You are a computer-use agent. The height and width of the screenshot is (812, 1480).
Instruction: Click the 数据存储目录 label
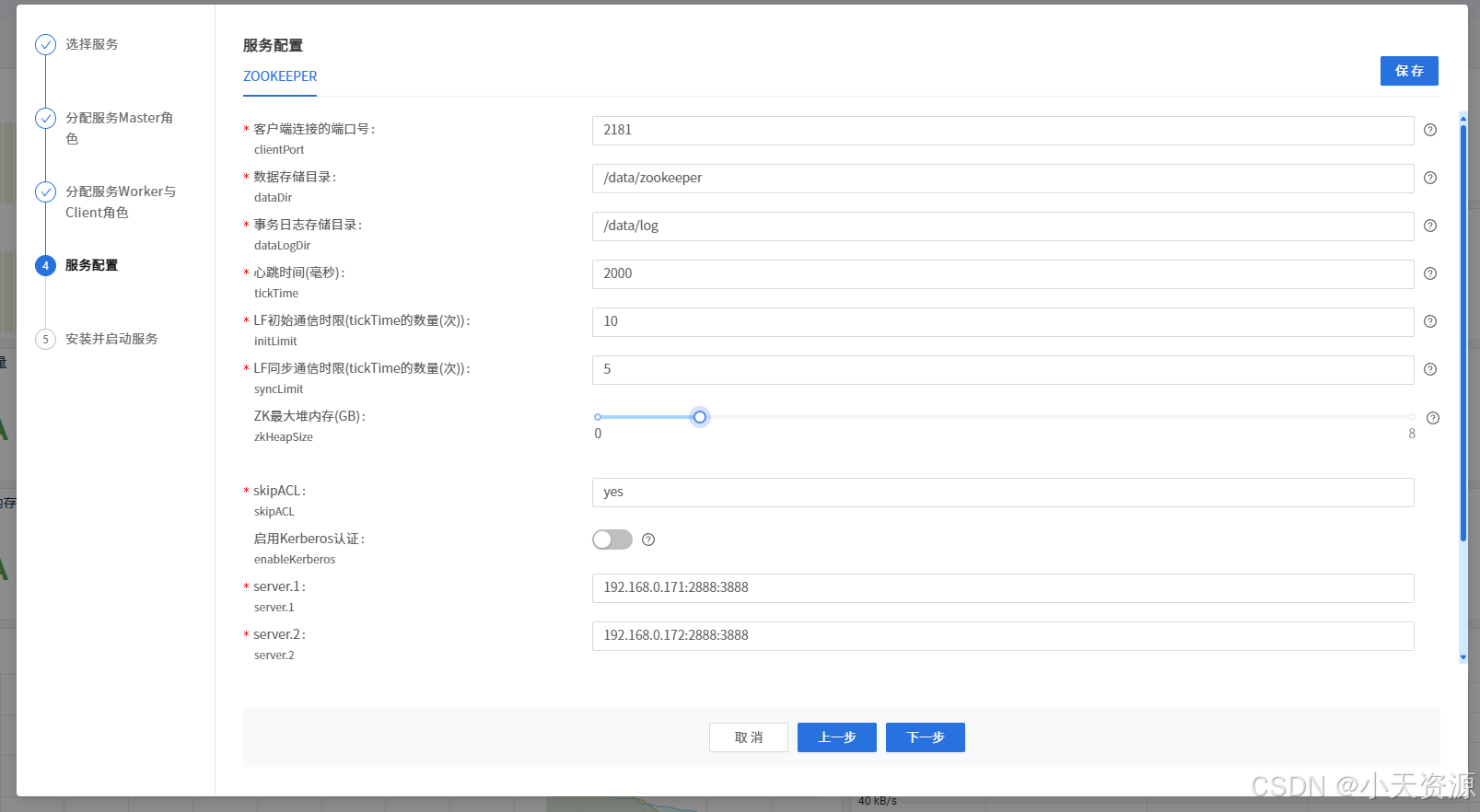(295, 177)
